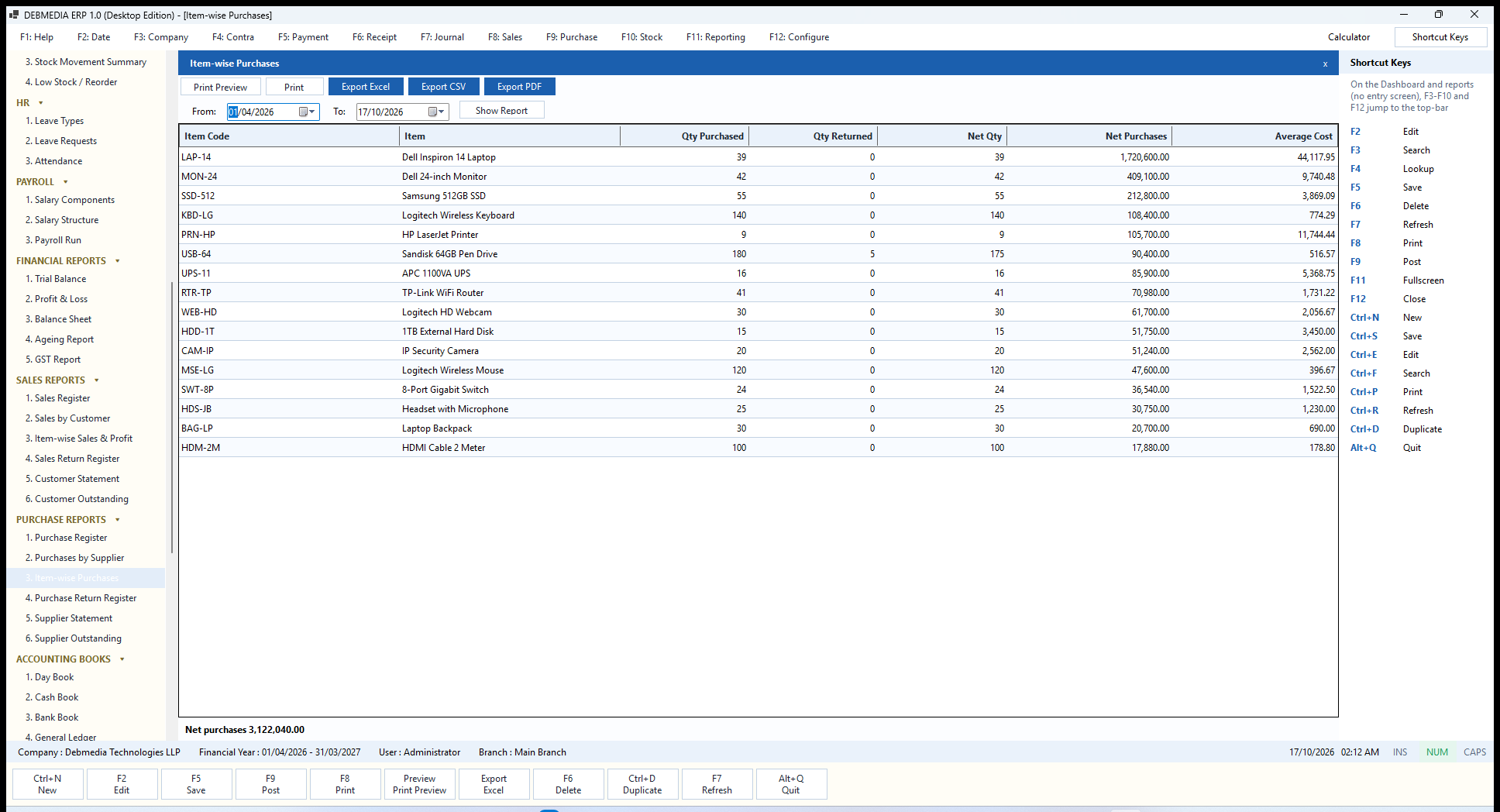Open the F9: Purchase menu
1500x812 pixels.
click(572, 37)
